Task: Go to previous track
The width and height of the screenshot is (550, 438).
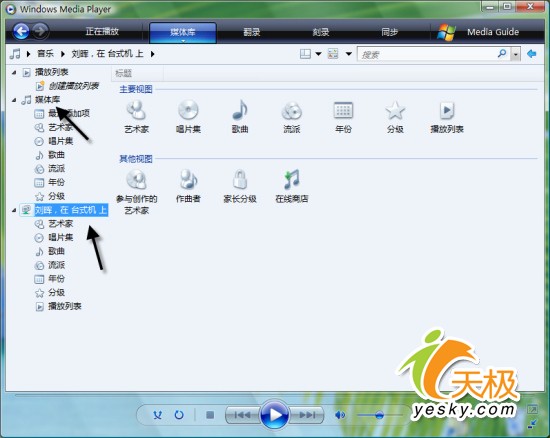Action: 243,415
